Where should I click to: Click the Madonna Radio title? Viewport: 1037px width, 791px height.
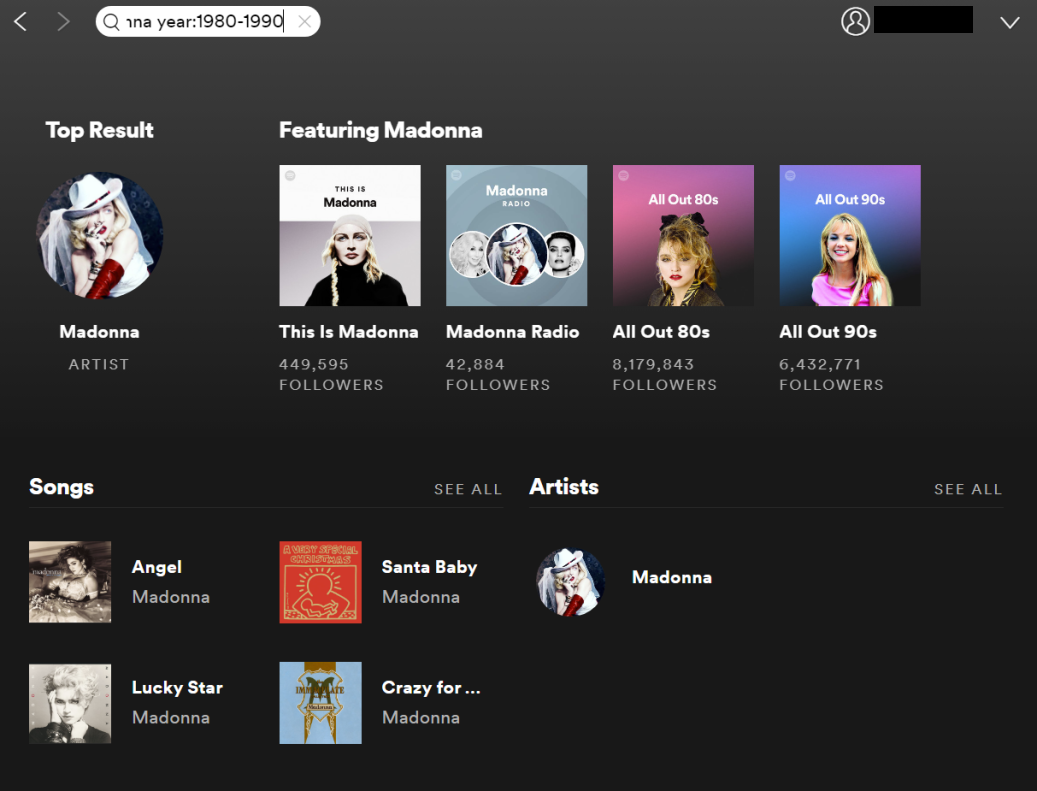tap(513, 331)
